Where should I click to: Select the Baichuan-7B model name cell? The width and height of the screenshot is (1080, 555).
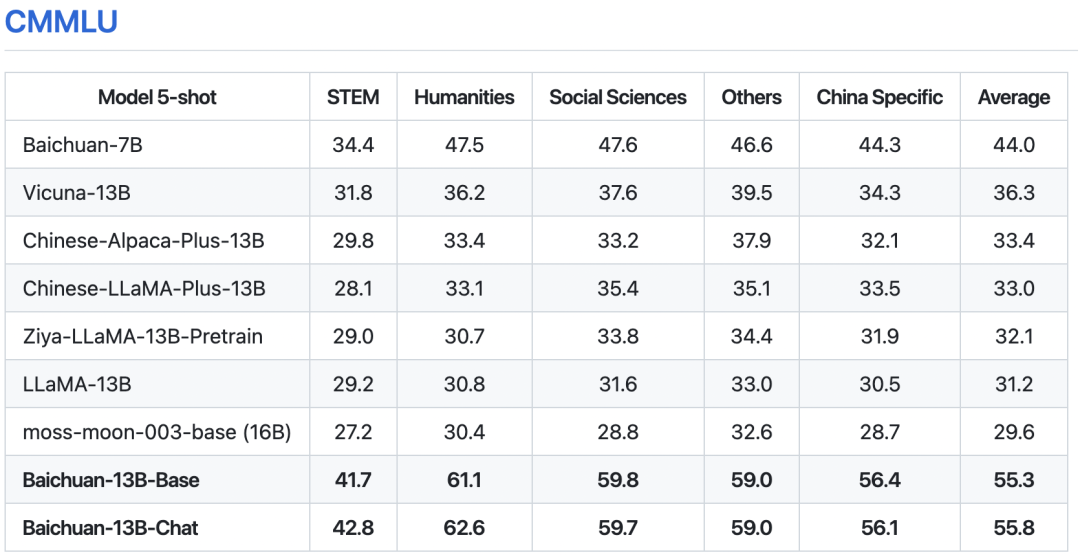[x=83, y=145]
